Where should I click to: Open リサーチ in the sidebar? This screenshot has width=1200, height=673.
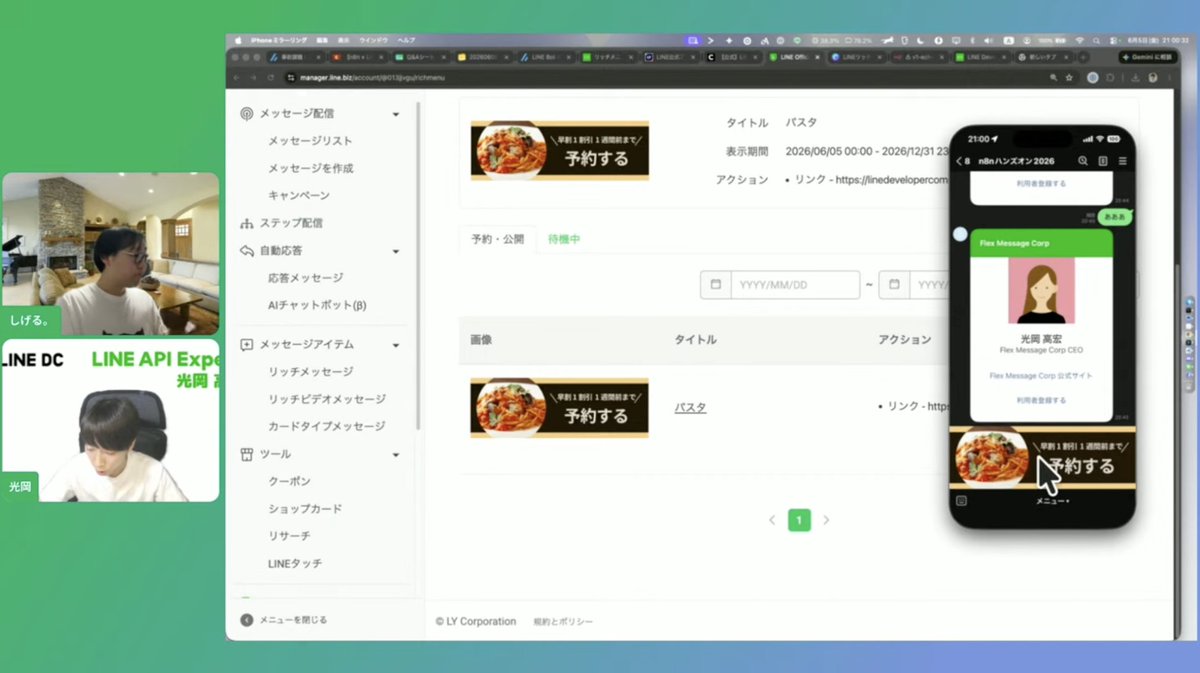(289, 536)
